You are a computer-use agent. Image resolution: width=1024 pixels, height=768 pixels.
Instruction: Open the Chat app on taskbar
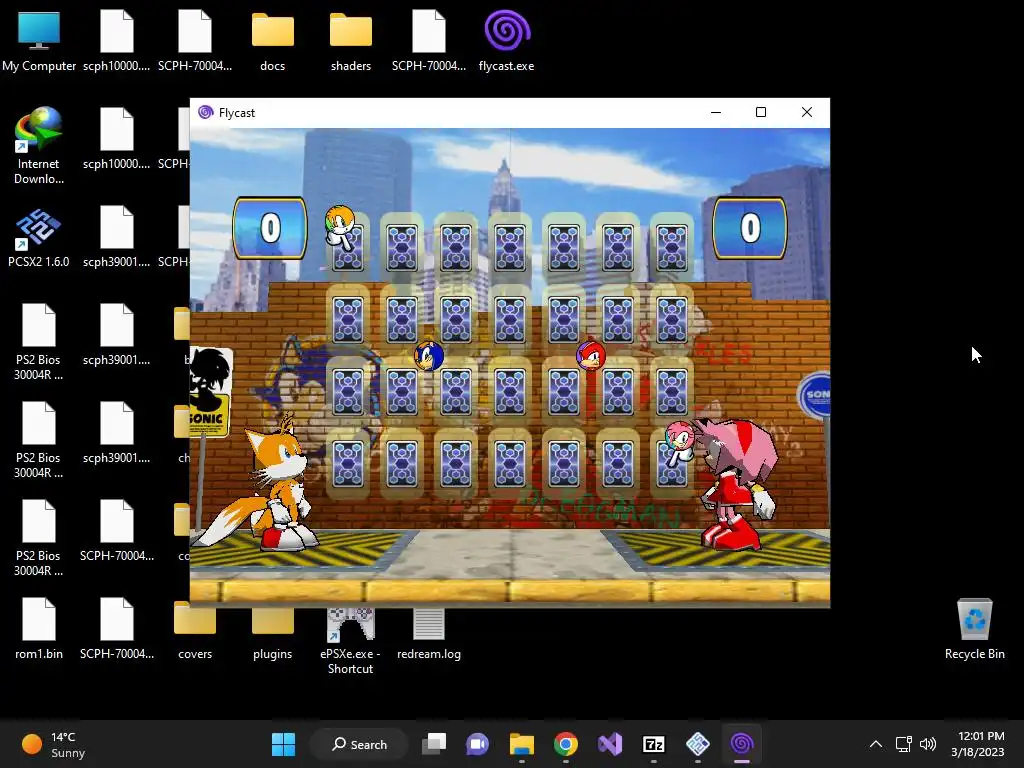[477, 744]
